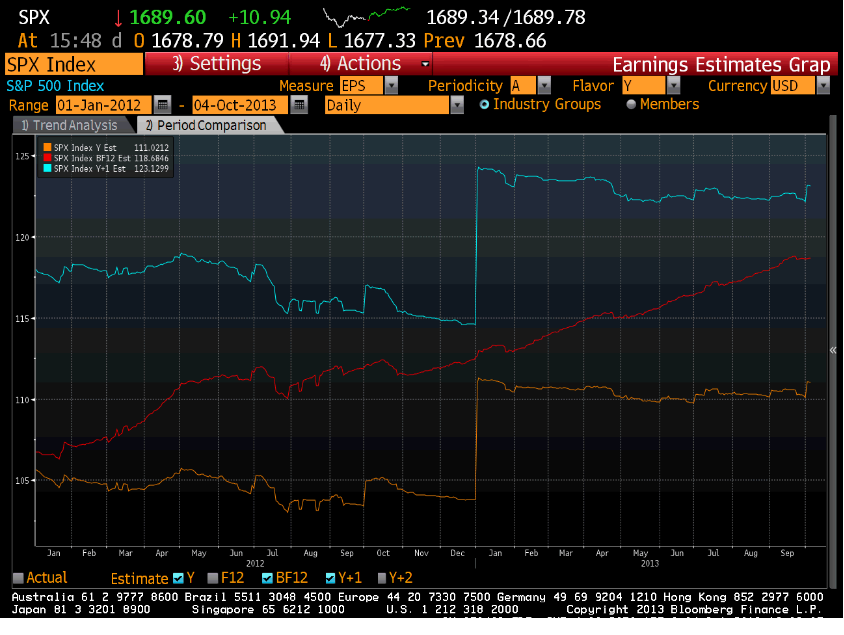Click the 2013 year axis label
The width and height of the screenshot is (844, 635).
[650, 563]
